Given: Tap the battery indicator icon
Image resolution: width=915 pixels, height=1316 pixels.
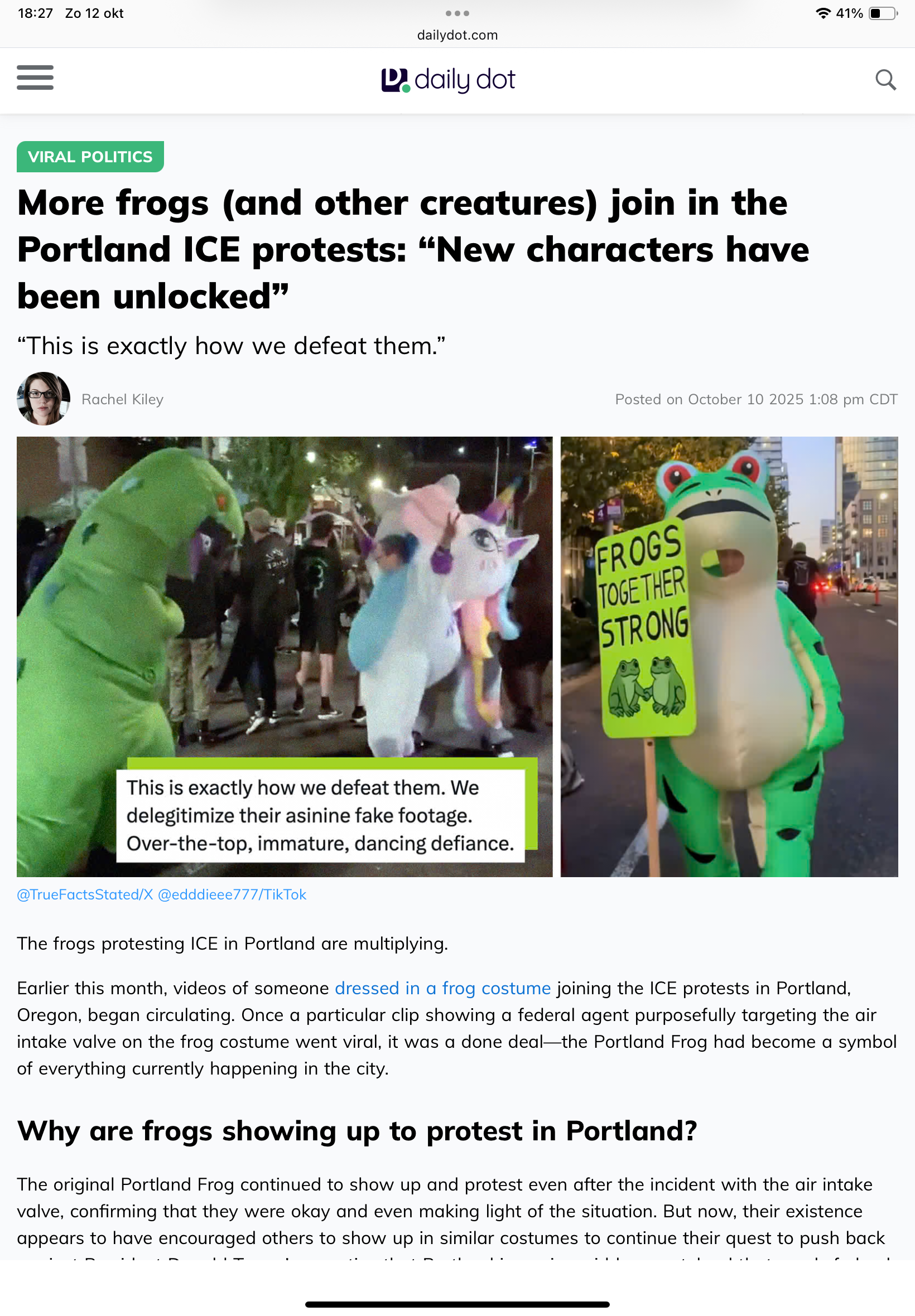Looking at the screenshot, I should click(882, 13).
